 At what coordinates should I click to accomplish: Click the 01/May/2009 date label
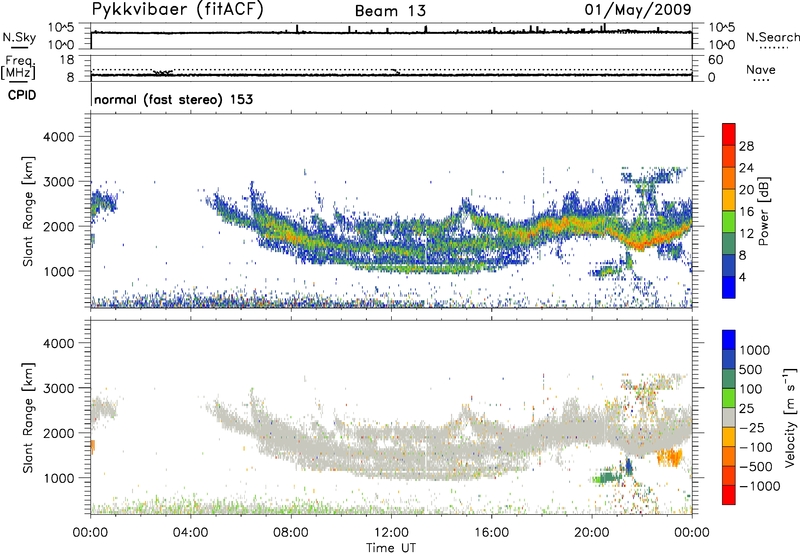pyautogui.click(x=638, y=10)
